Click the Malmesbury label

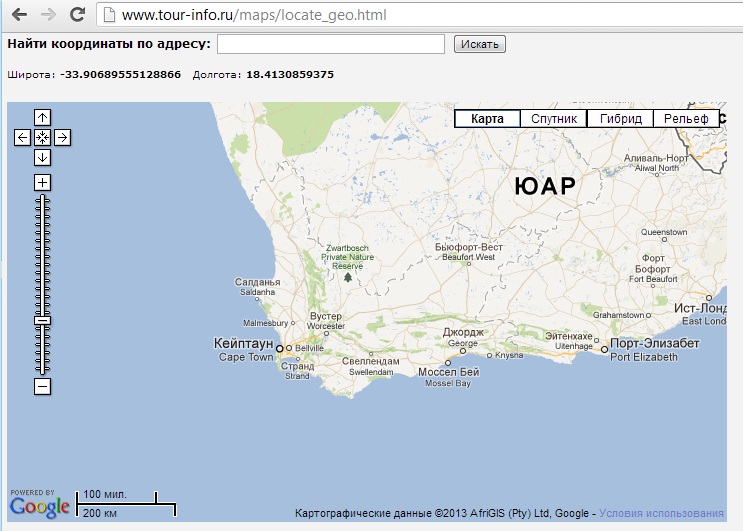click(265, 323)
